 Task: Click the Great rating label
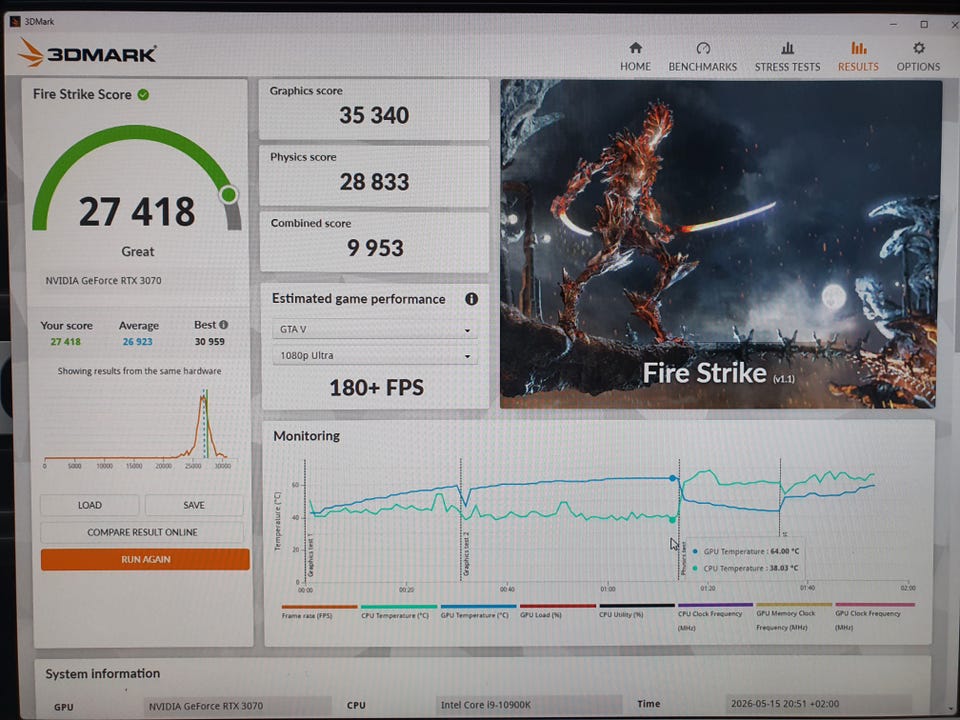click(x=138, y=252)
